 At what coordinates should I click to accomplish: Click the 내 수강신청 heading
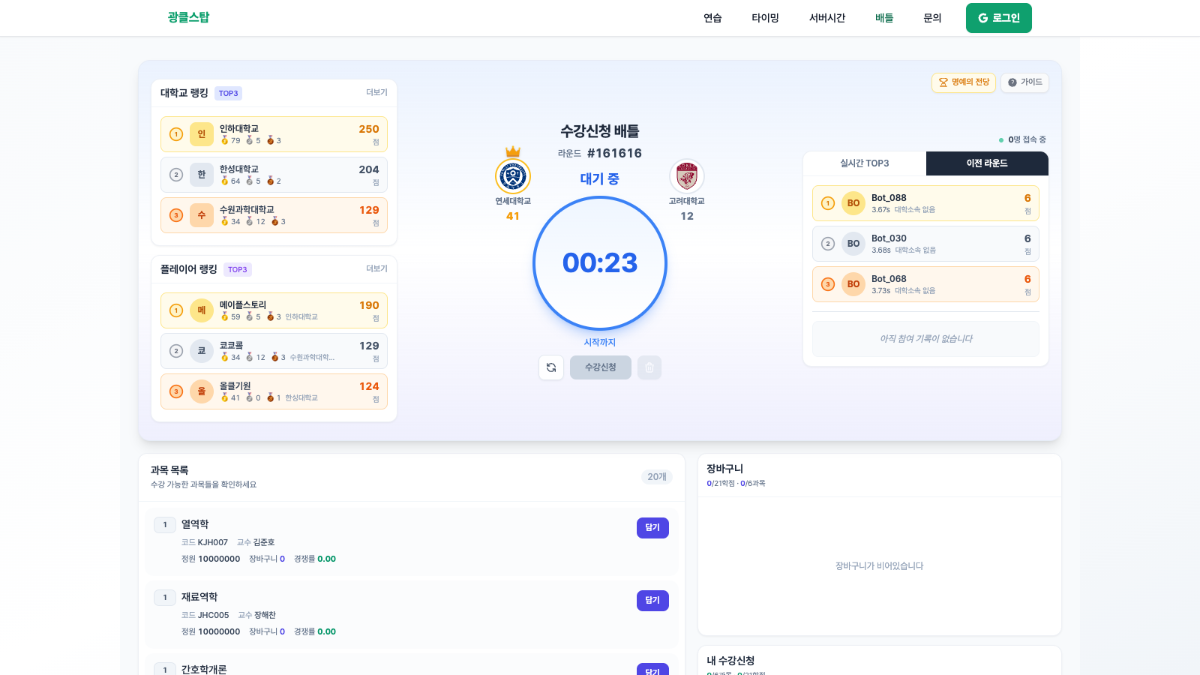(x=730, y=661)
